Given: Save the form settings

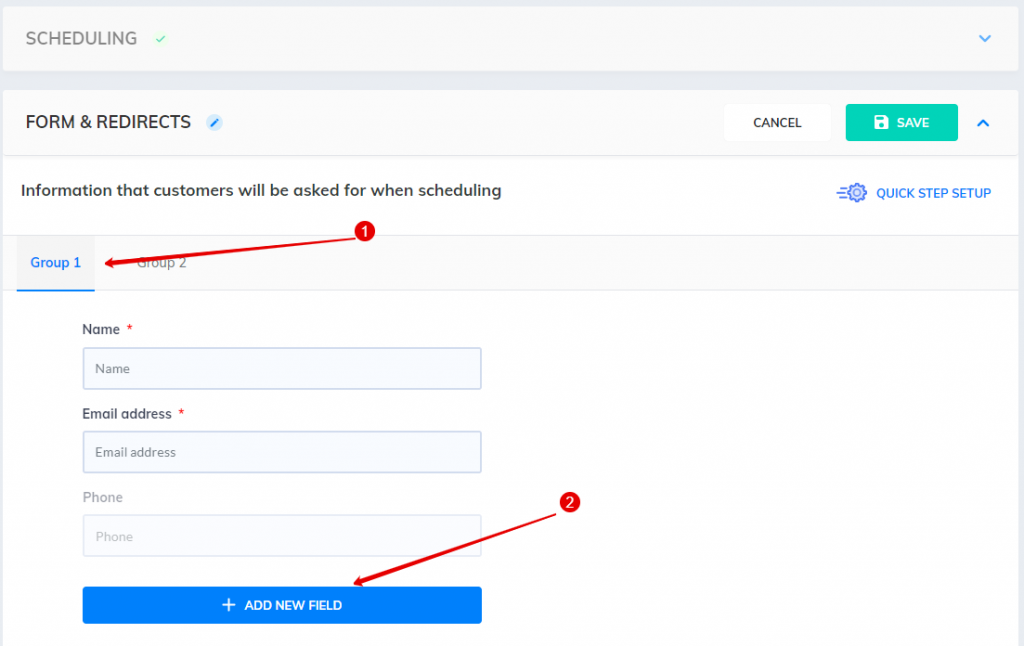Looking at the screenshot, I should (901, 122).
